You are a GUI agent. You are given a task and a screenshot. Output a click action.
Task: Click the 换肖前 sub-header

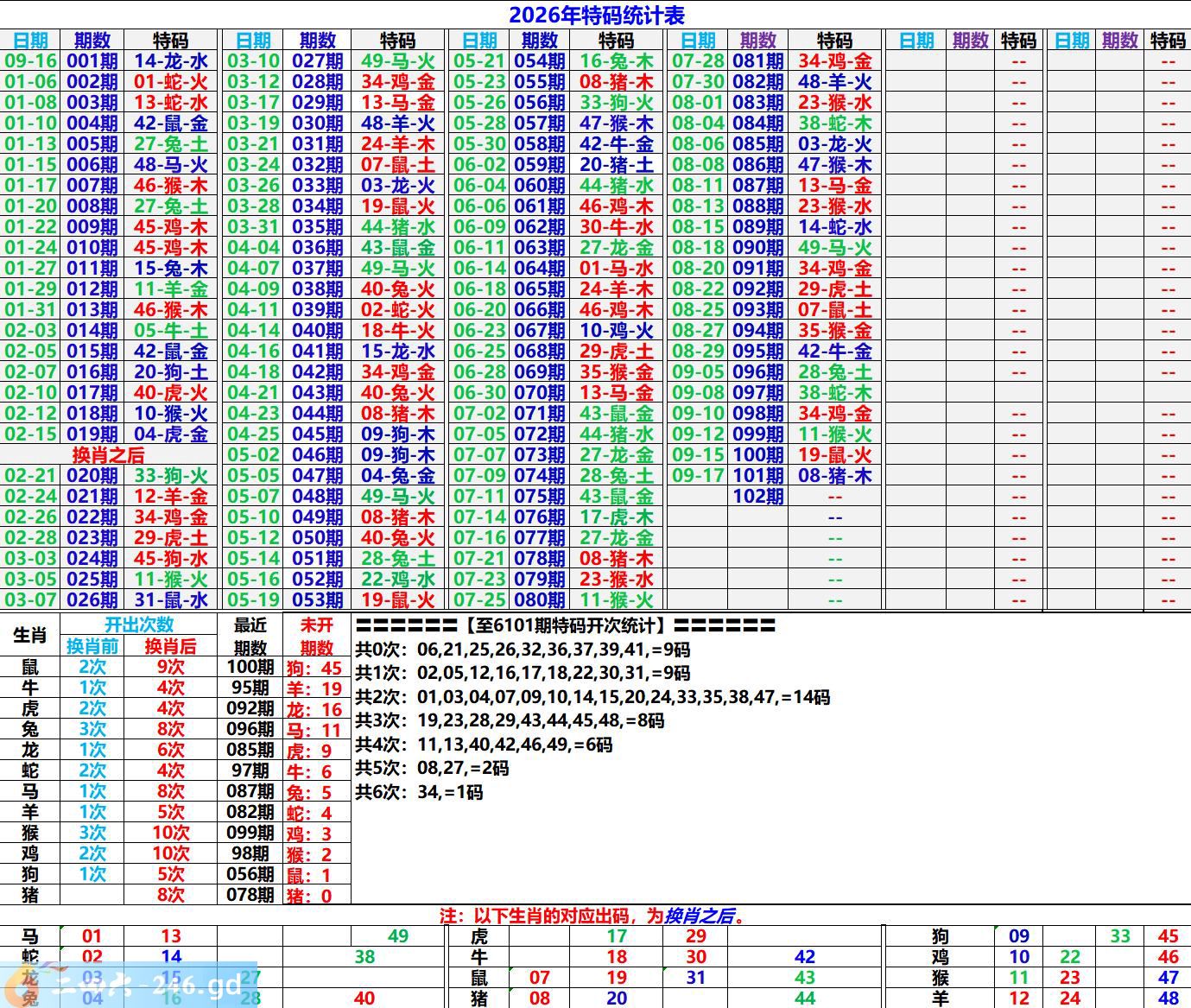coord(92,646)
